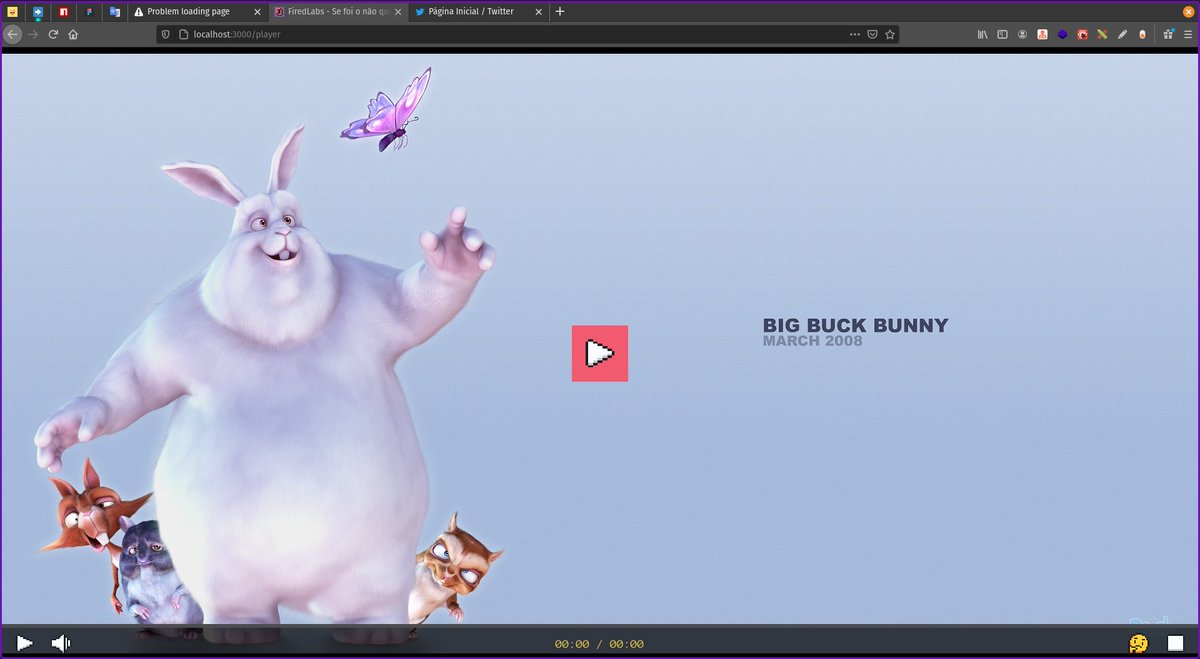Open the Firefox hamburger menu
Screen dimensions: 1200x659
point(1188,33)
